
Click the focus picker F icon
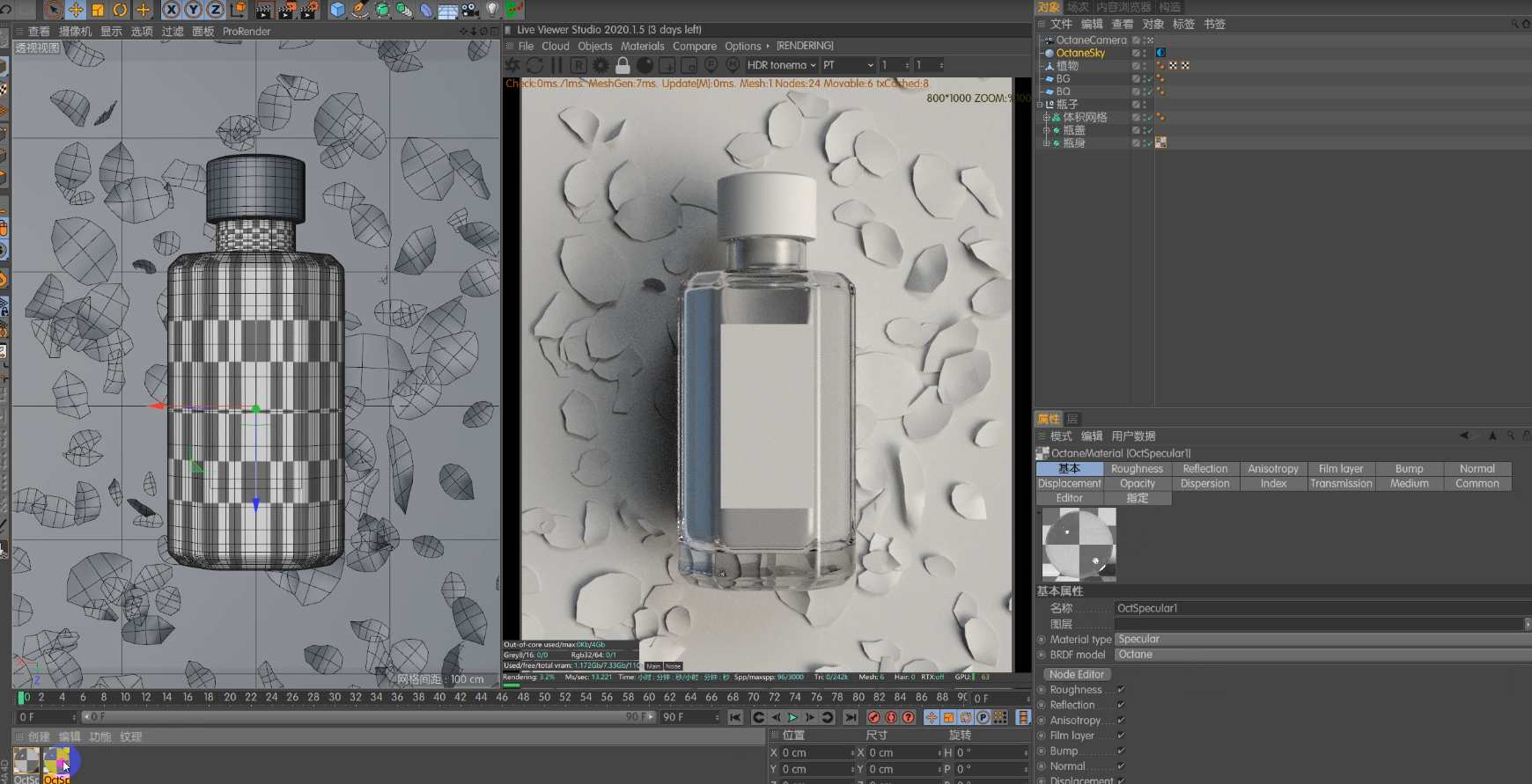(711, 65)
